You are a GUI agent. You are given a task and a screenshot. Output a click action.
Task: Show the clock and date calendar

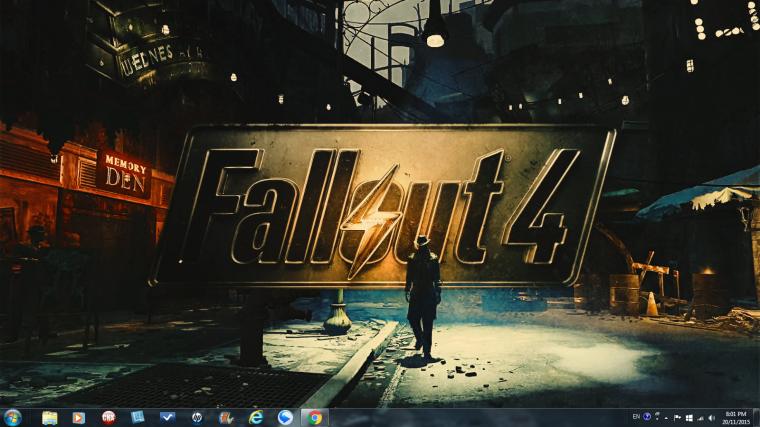[736, 418]
